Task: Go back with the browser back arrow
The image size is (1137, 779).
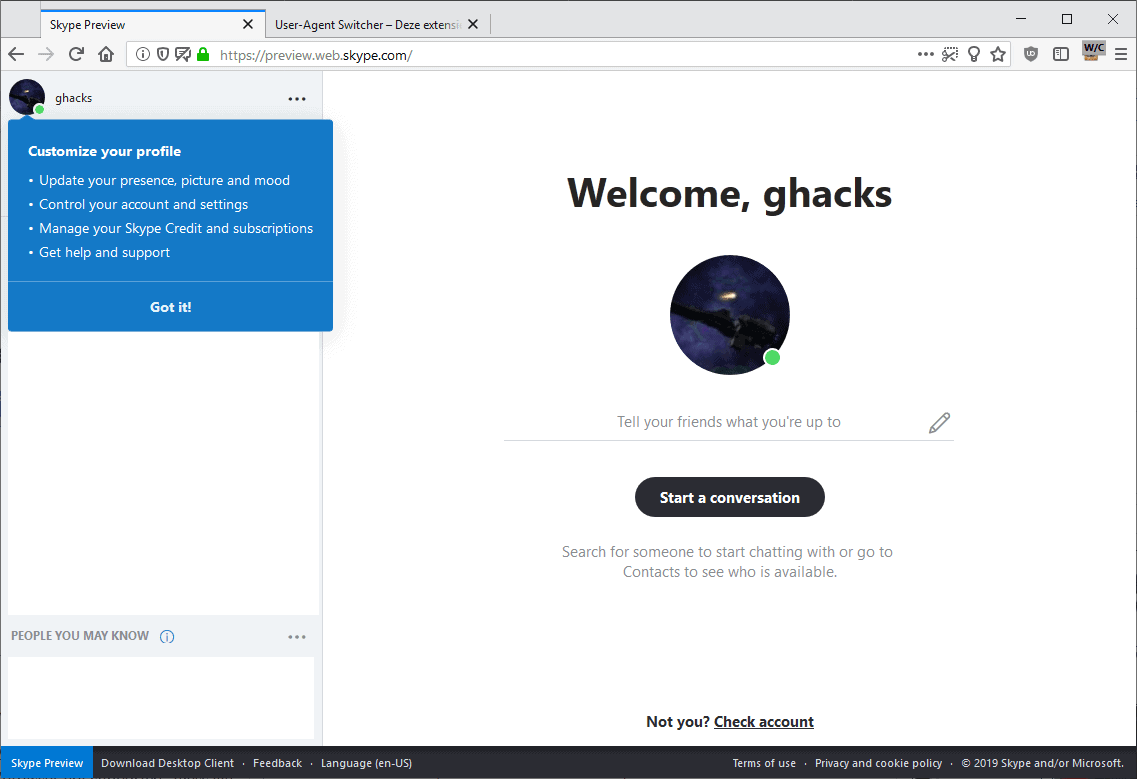Action: coord(16,54)
